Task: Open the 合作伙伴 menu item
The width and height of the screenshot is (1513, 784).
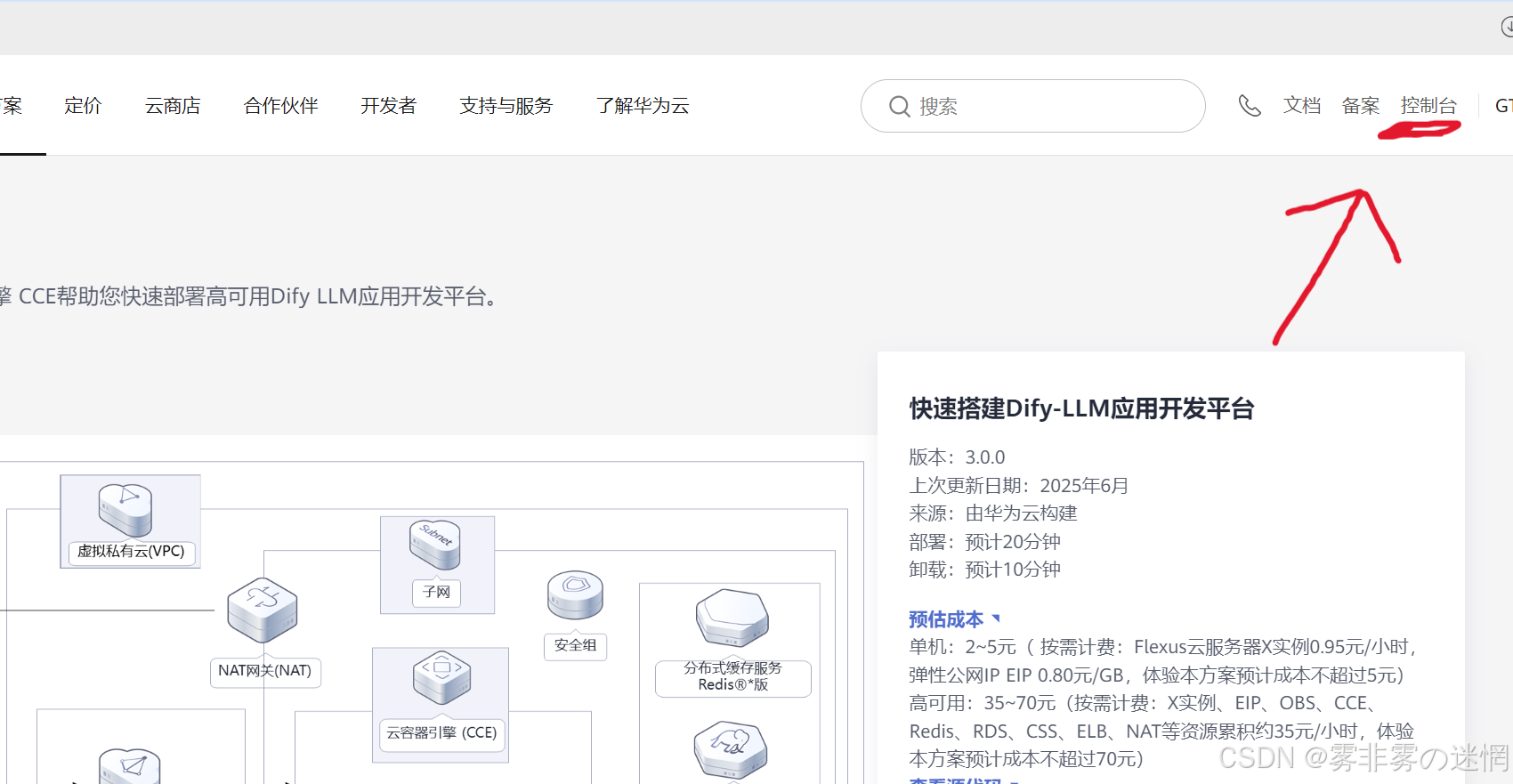Action: pyautogui.click(x=280, y=106)
